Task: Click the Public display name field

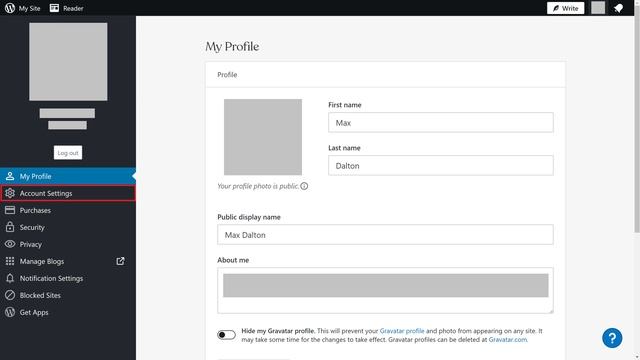Action: point(385,235)
